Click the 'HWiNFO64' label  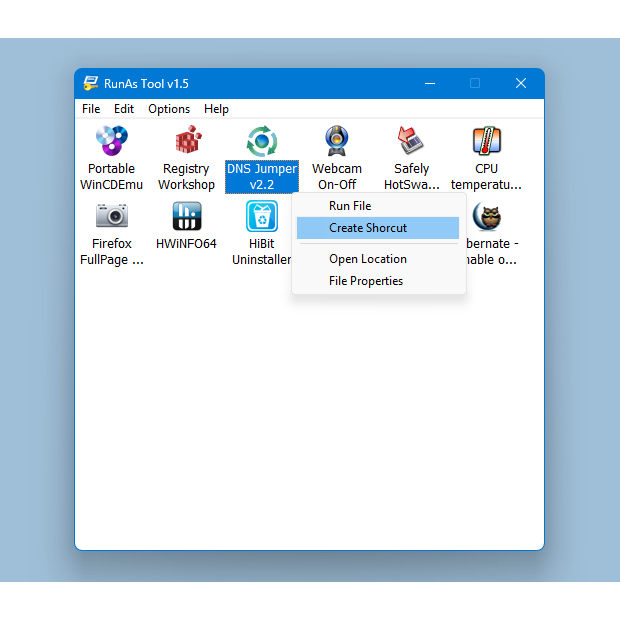[186, 244]
